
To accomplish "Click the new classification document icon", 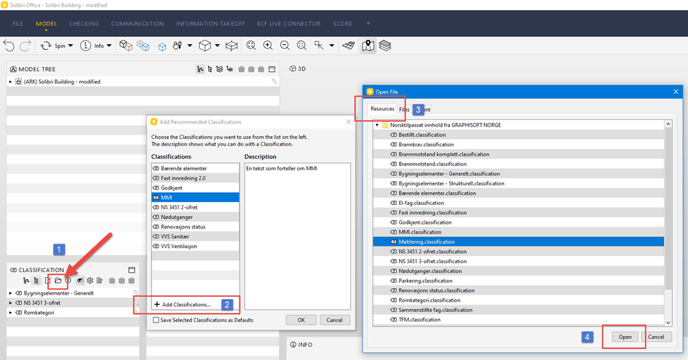I will click(48, 281).
